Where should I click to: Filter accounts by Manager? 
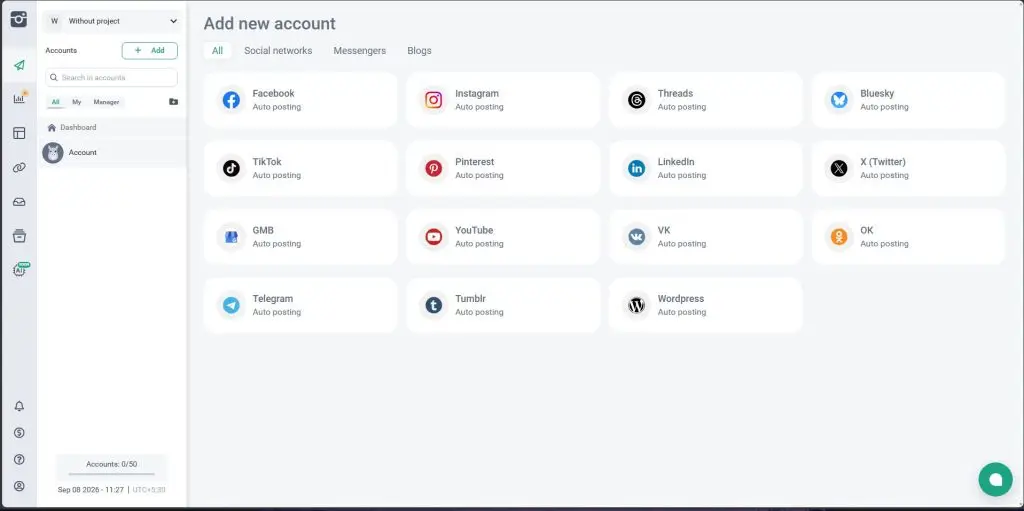coord(106,102)
